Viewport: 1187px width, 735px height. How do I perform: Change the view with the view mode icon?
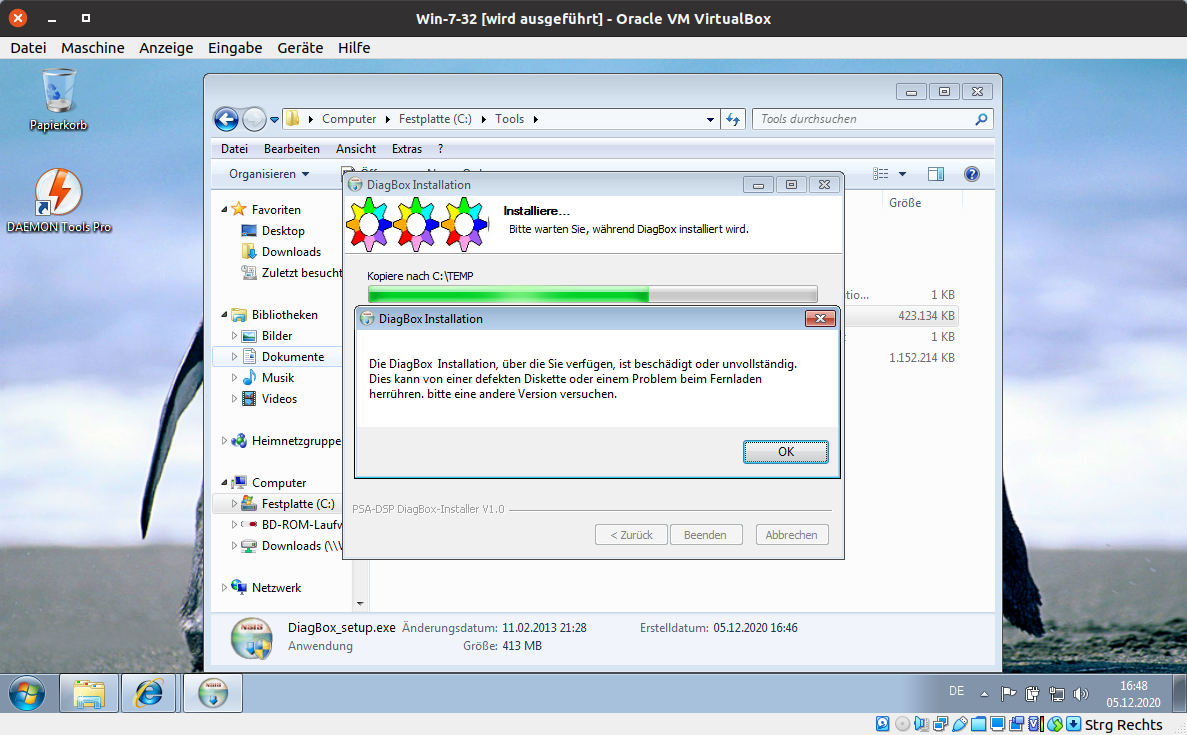(880, 174)
